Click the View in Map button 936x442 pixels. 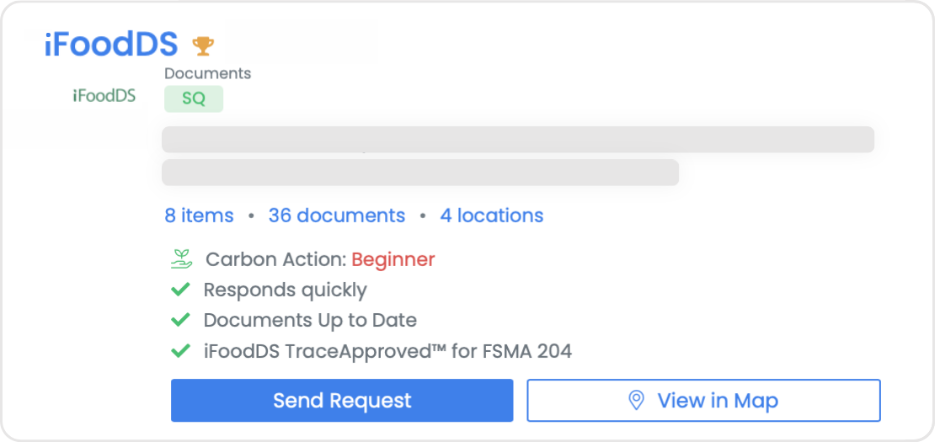[703, 401]
